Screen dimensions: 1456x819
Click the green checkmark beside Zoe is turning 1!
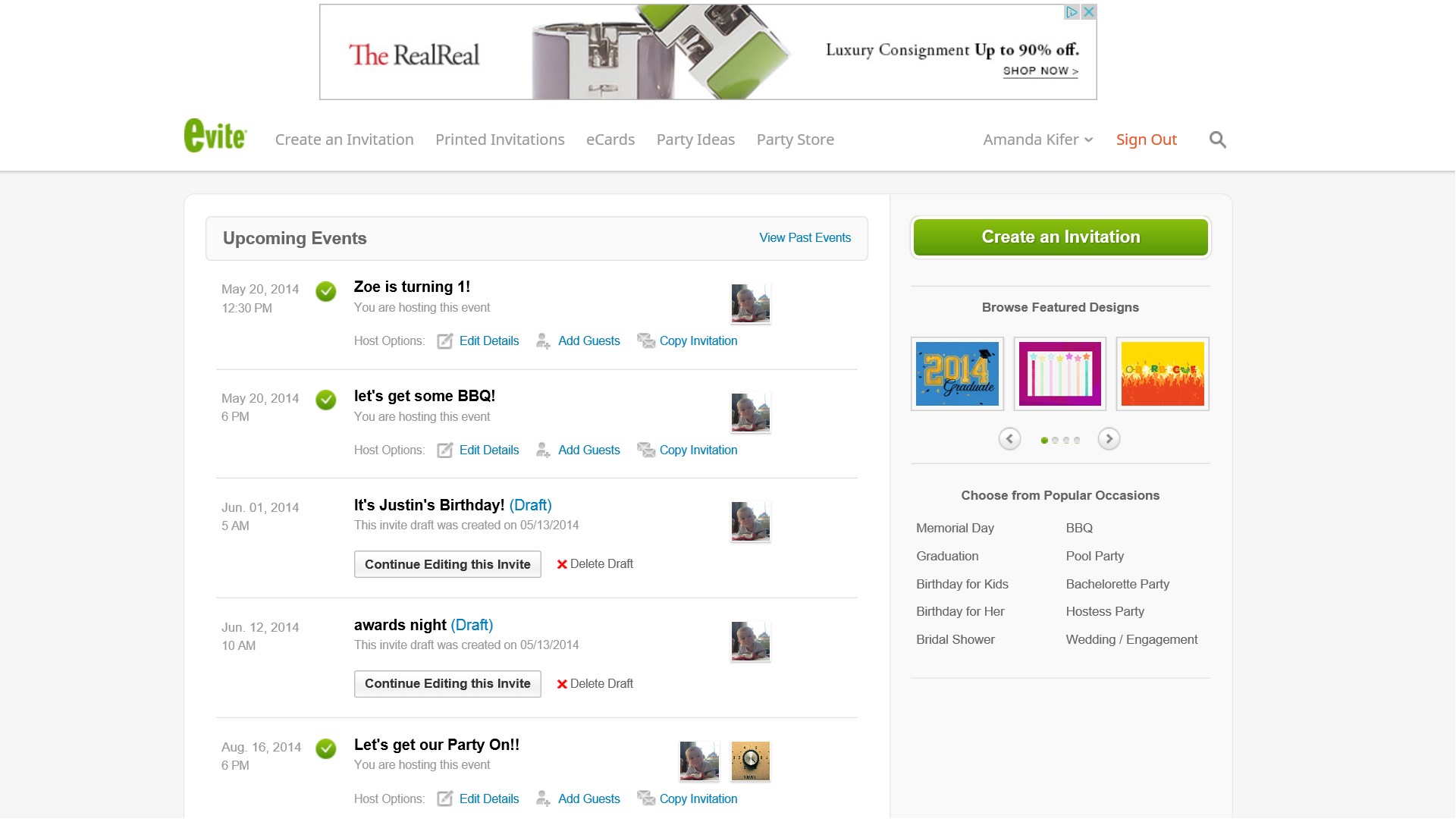(325, 292)
